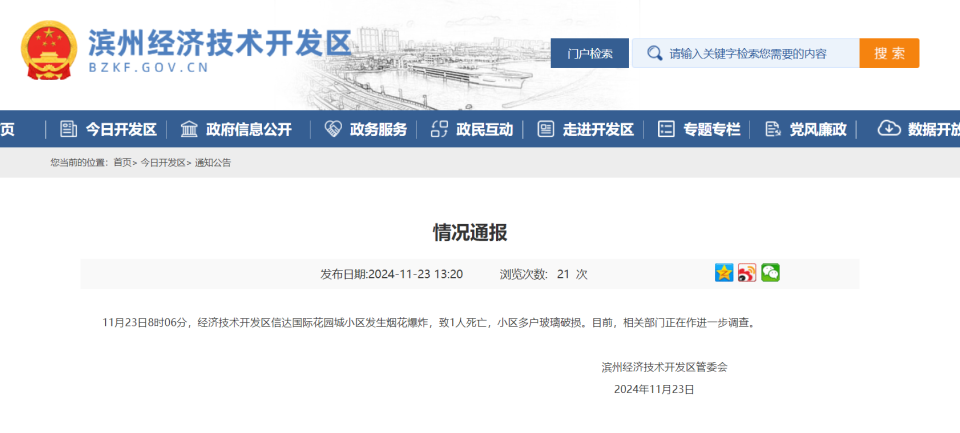
Task: Share the article to Sina Weibo
Action: pos(747,273)
